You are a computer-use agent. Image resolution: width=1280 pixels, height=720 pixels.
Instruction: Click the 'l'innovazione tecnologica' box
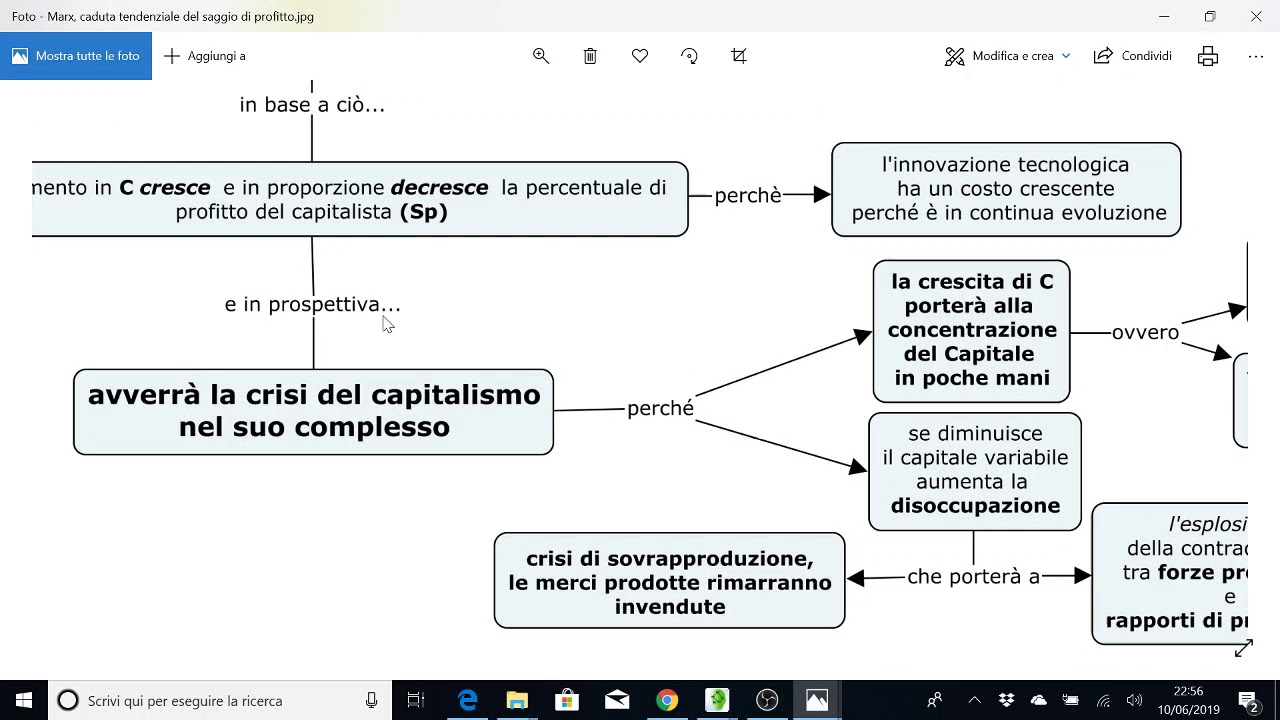click(x=1006, y=189)
